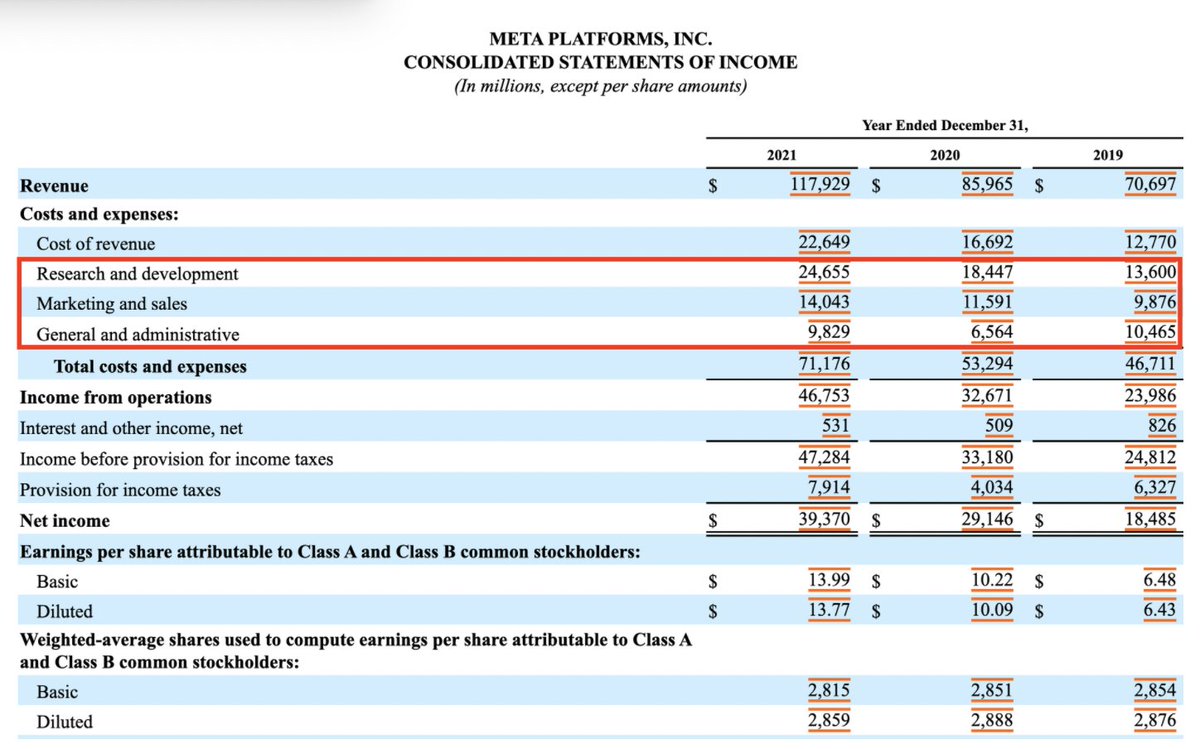The image size is (1200, 749).
Task: Select 2020 cost of revenue 16,692
Action: [x=987, y=242]
